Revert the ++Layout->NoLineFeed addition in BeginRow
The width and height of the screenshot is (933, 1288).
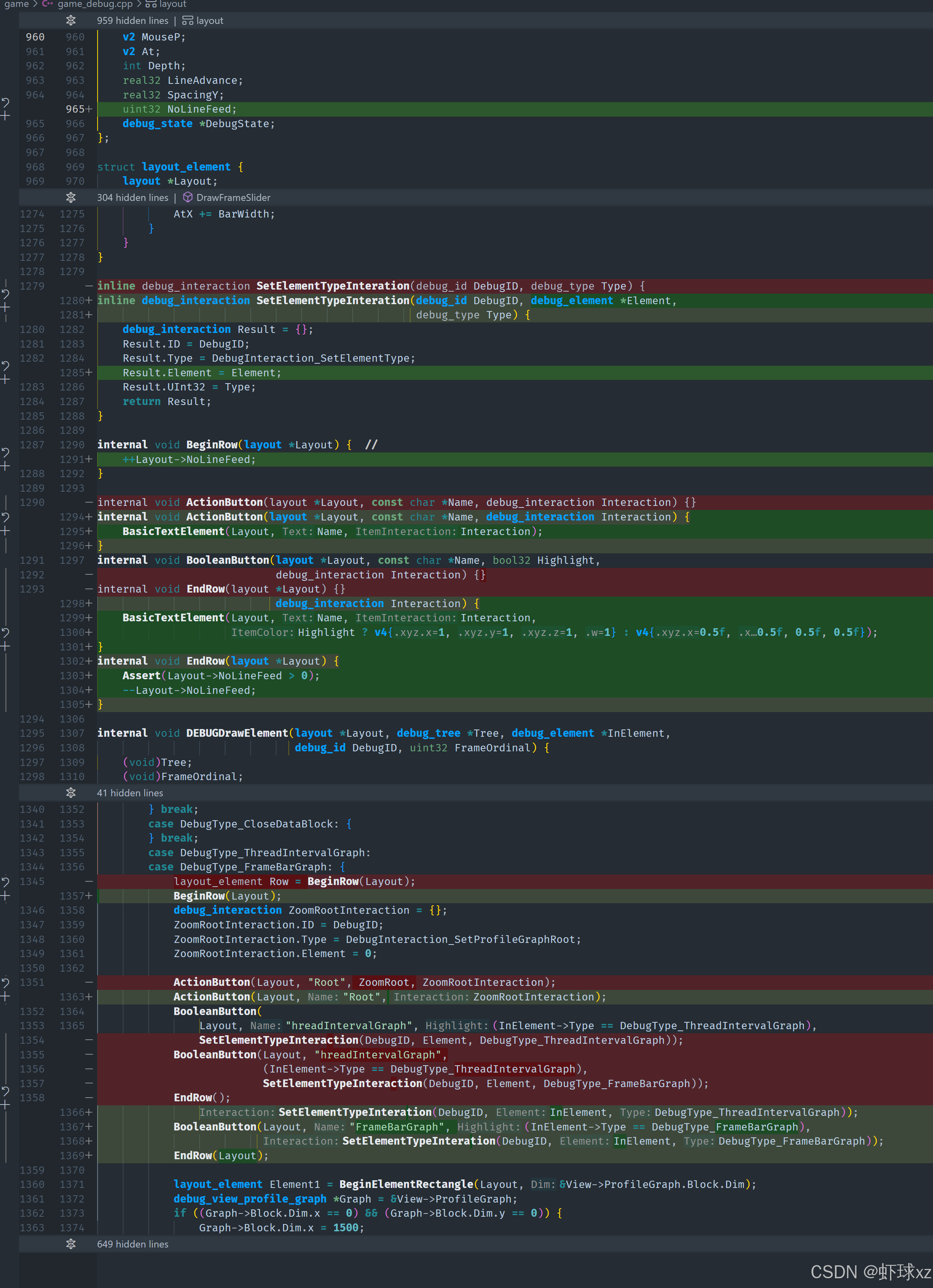[6, 452]
